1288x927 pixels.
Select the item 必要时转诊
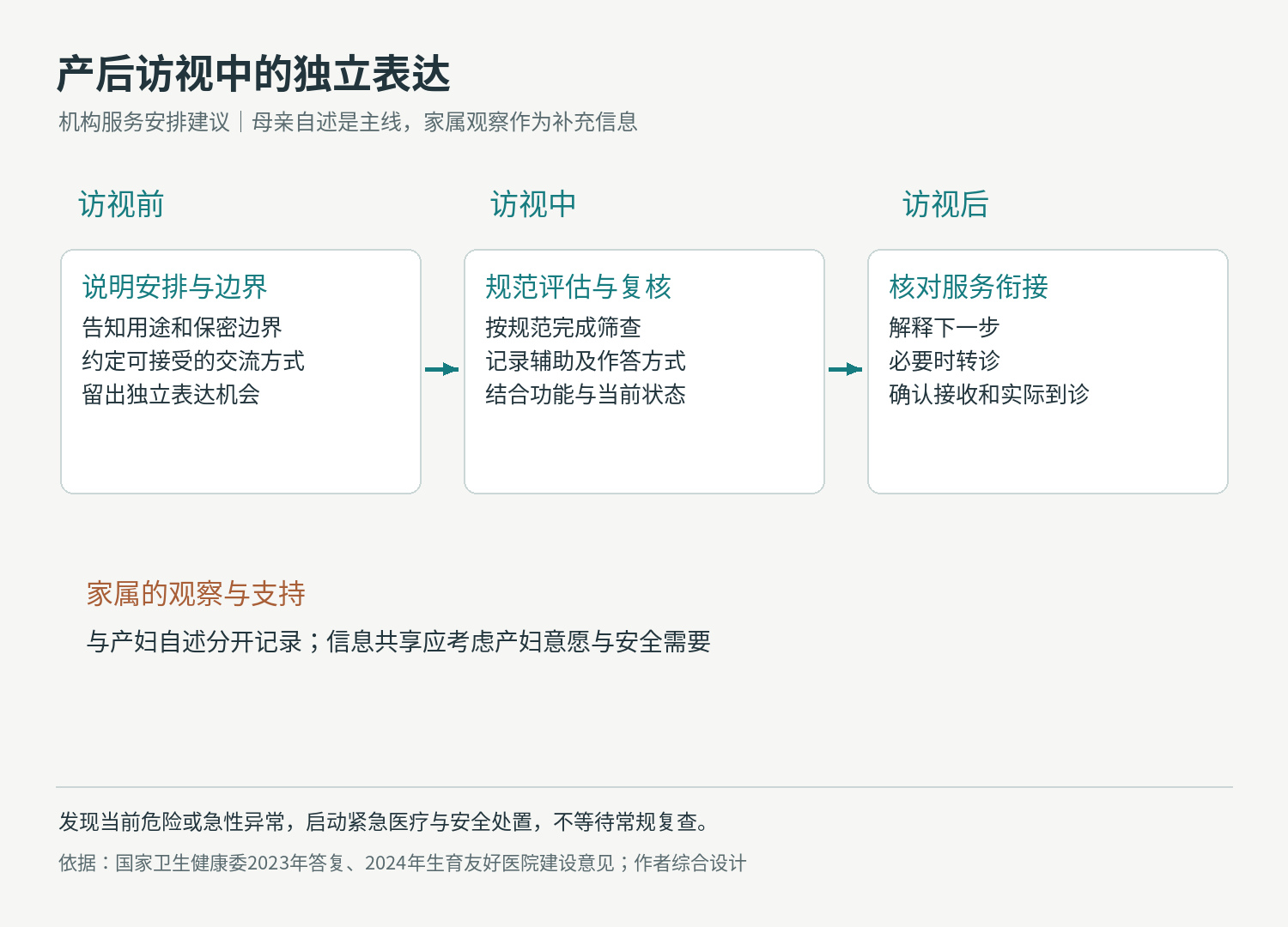tap(945, 360)
